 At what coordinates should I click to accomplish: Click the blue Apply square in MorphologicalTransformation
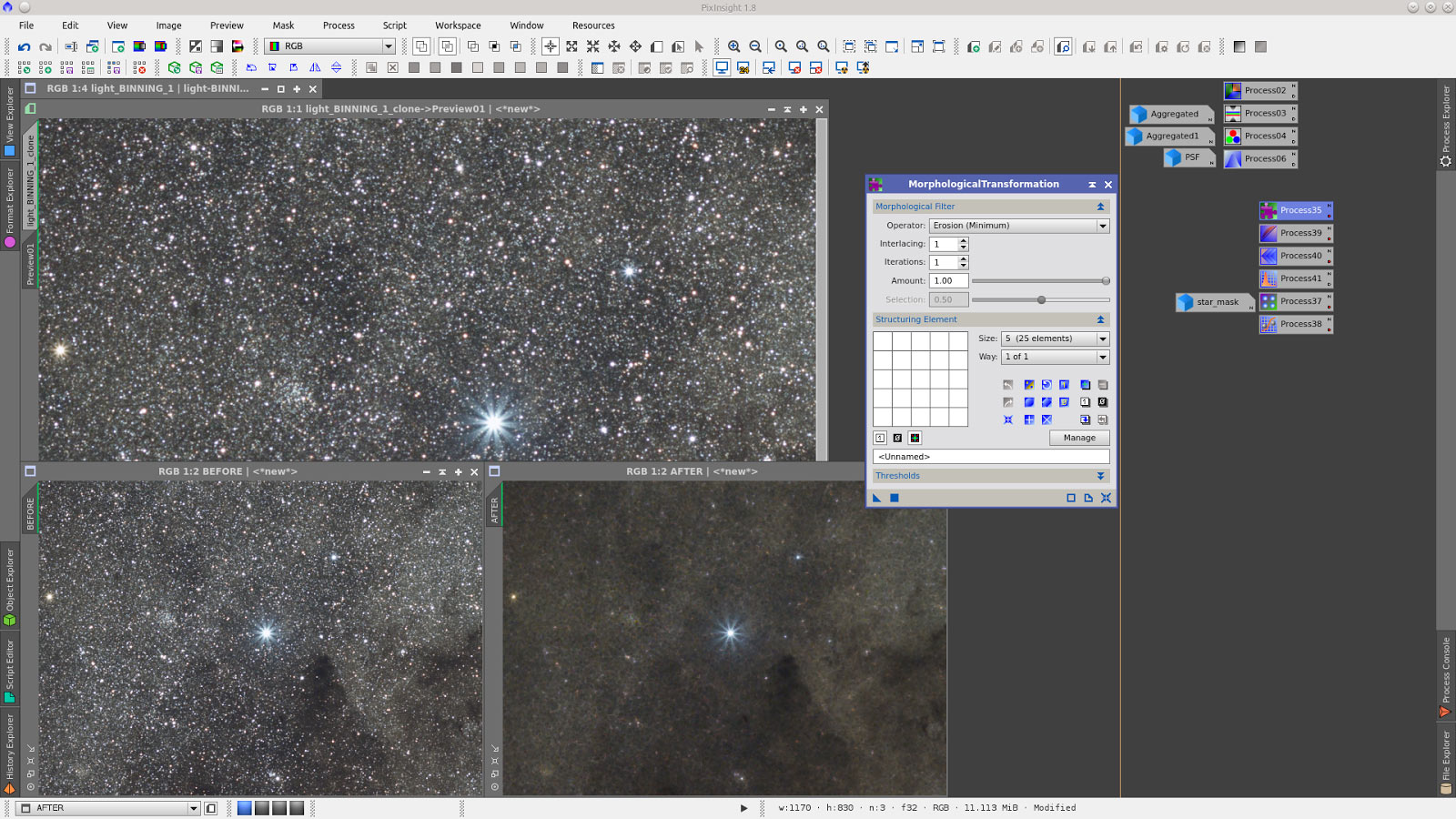coord(895,498)
